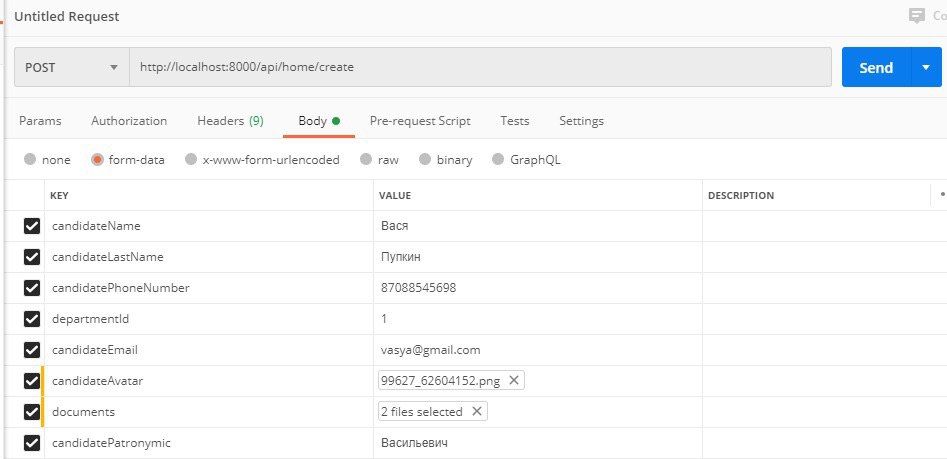Viewport: 947px width, 459px height.
Task: Choose the binary body option
Action: pyautogui.click(x=425, y=159)
